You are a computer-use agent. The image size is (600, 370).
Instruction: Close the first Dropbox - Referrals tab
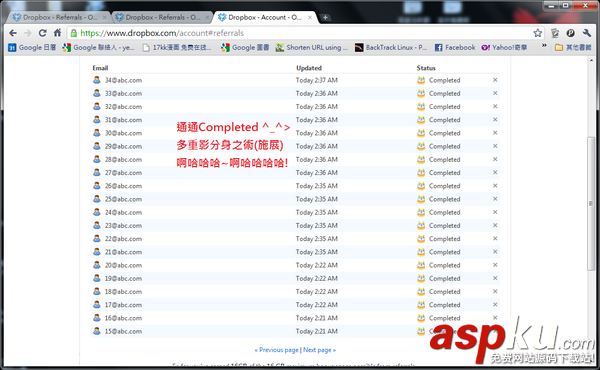(104, 18)
